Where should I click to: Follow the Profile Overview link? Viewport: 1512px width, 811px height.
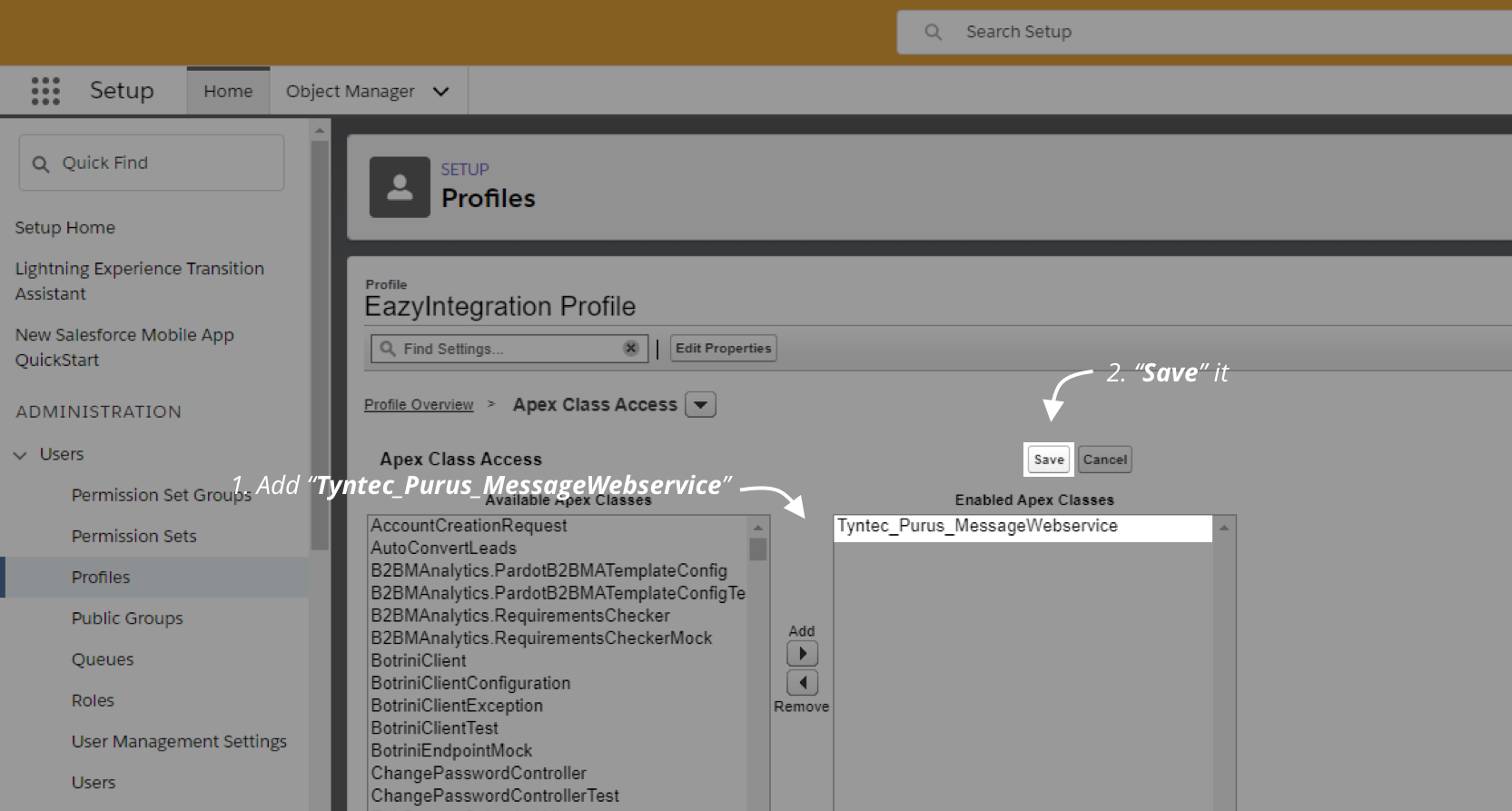tap(419, 405)
